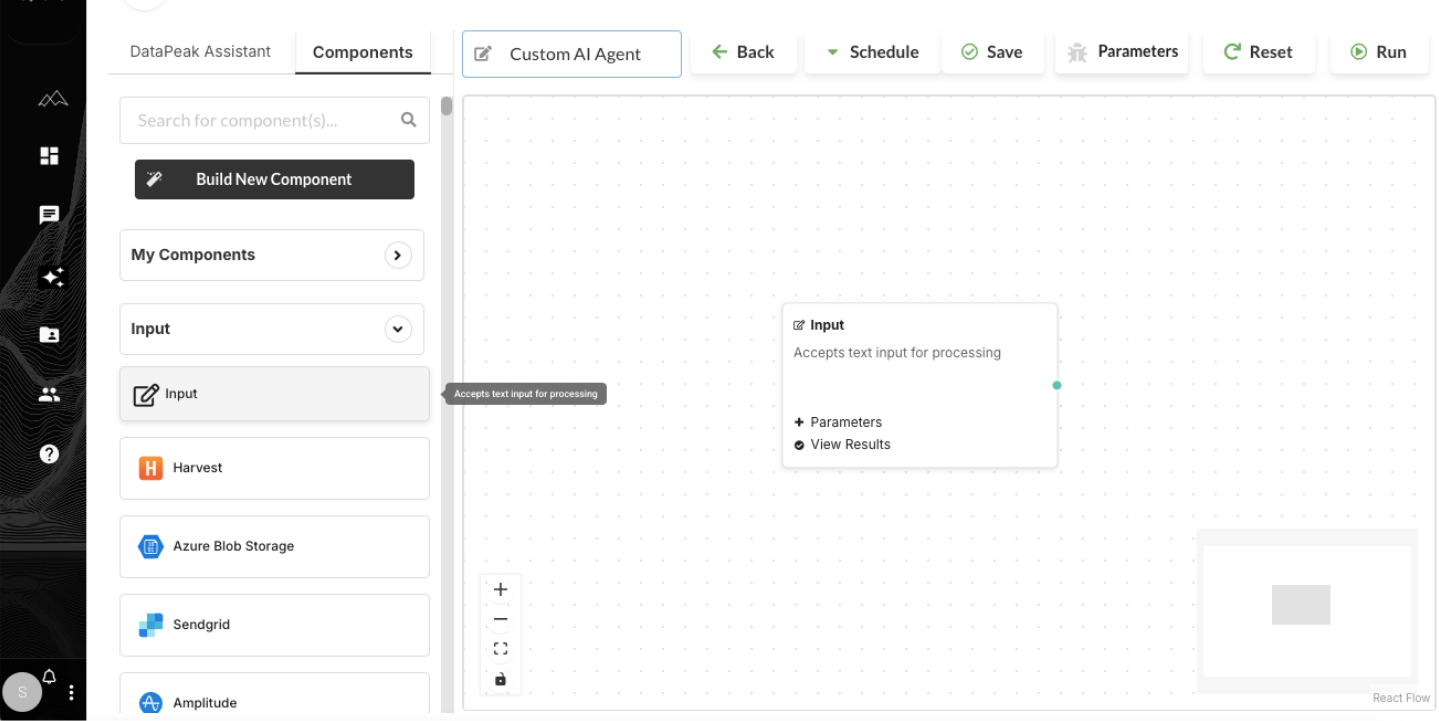Save the workflow
The height and width of the screenshot is (721, 1439).
point(992,52)
